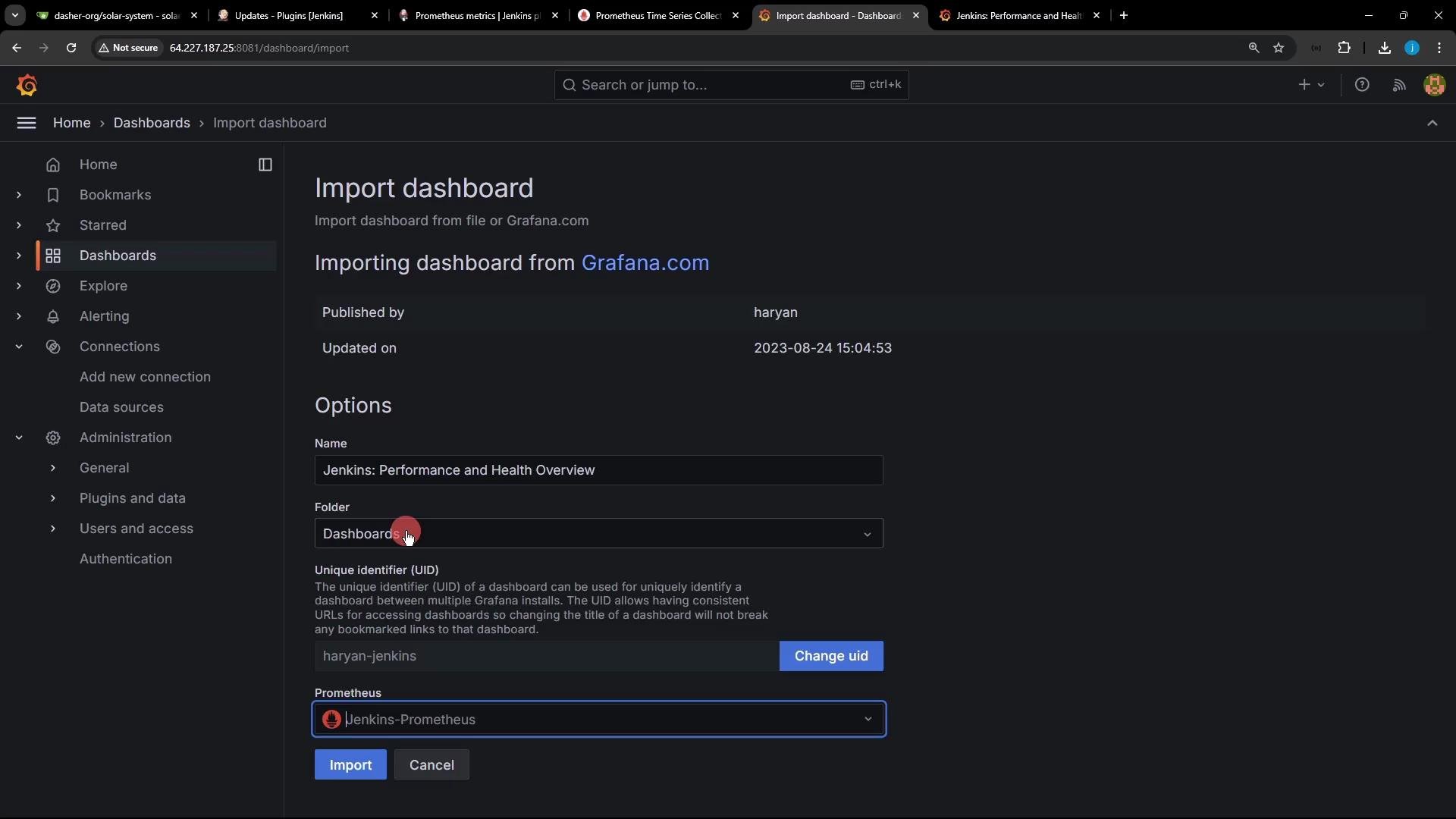Bookmark this page with star icon
This screenshot has height=819, width=1456.
[1279, 48]
